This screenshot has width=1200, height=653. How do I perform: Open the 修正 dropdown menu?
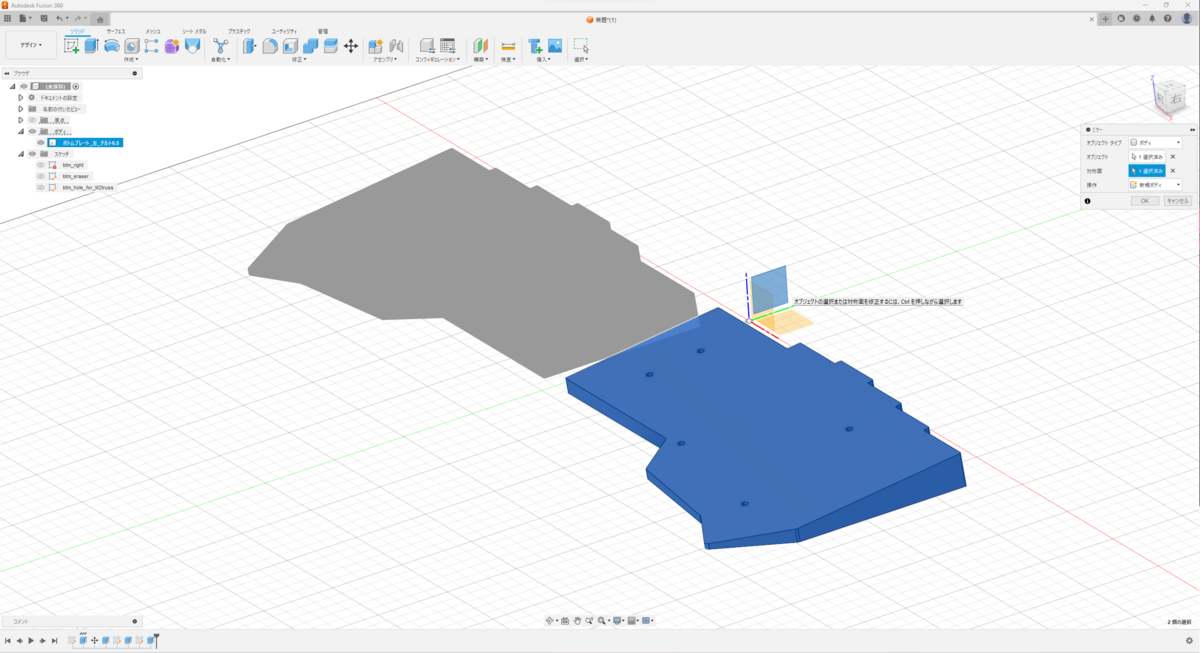tap(299, 59)
